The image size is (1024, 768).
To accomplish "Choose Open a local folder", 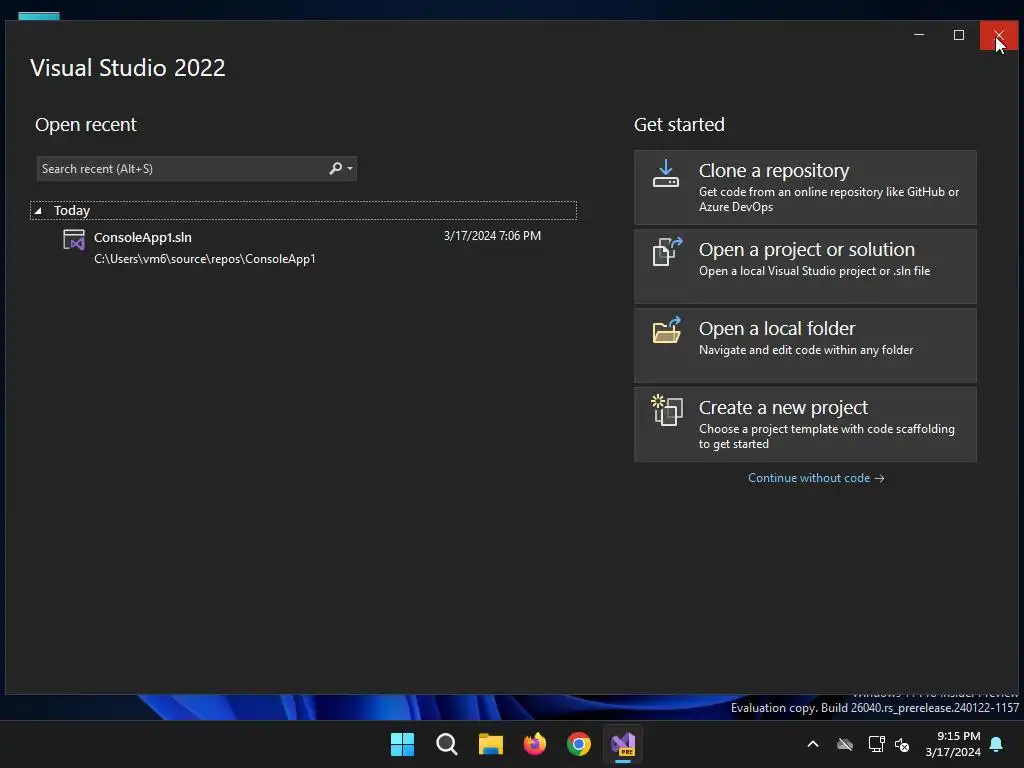I will 805,345.
